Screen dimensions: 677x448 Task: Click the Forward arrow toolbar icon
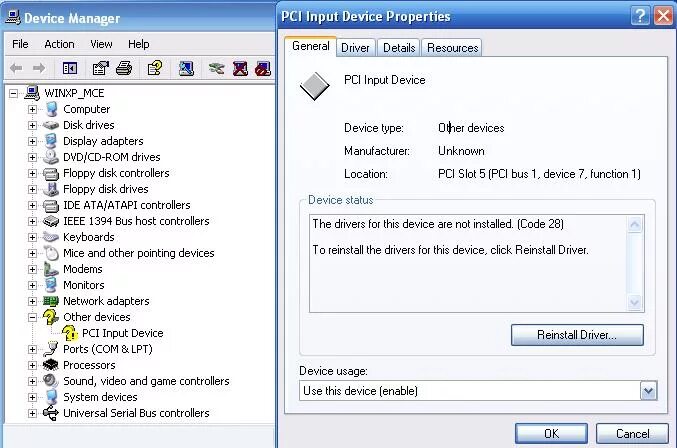(x=39, y=68)
